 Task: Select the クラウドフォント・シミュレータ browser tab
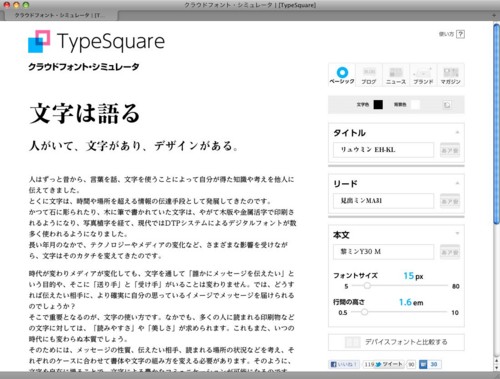[60, 15]
